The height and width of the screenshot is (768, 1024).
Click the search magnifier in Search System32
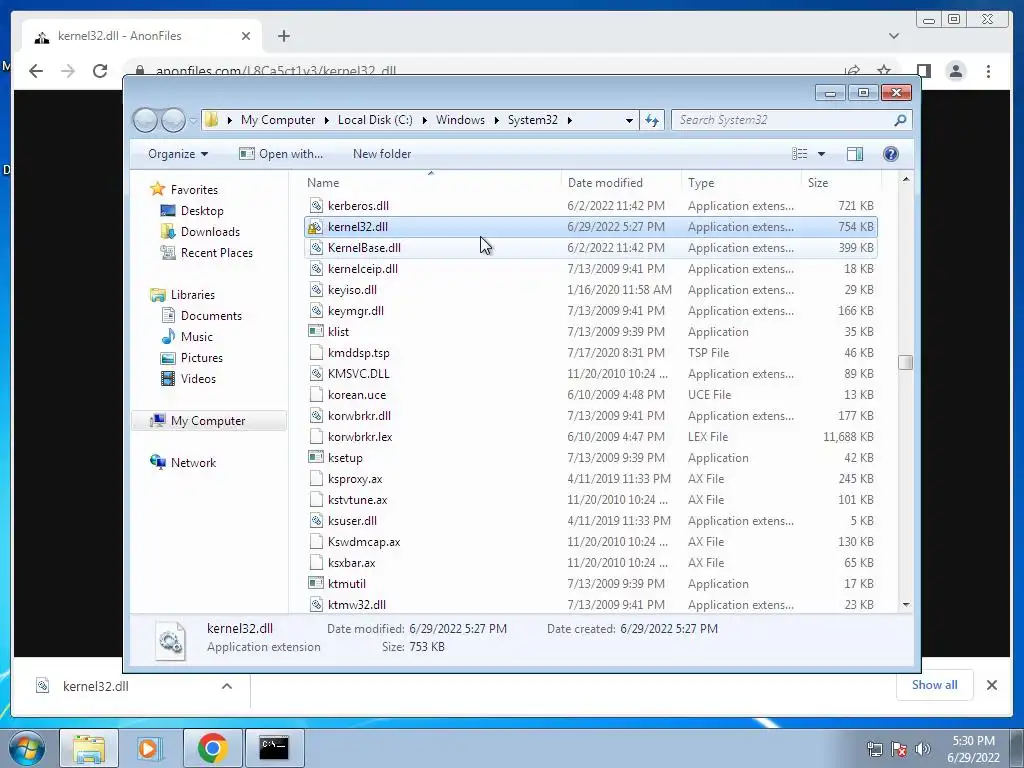[x=900, y=120]
